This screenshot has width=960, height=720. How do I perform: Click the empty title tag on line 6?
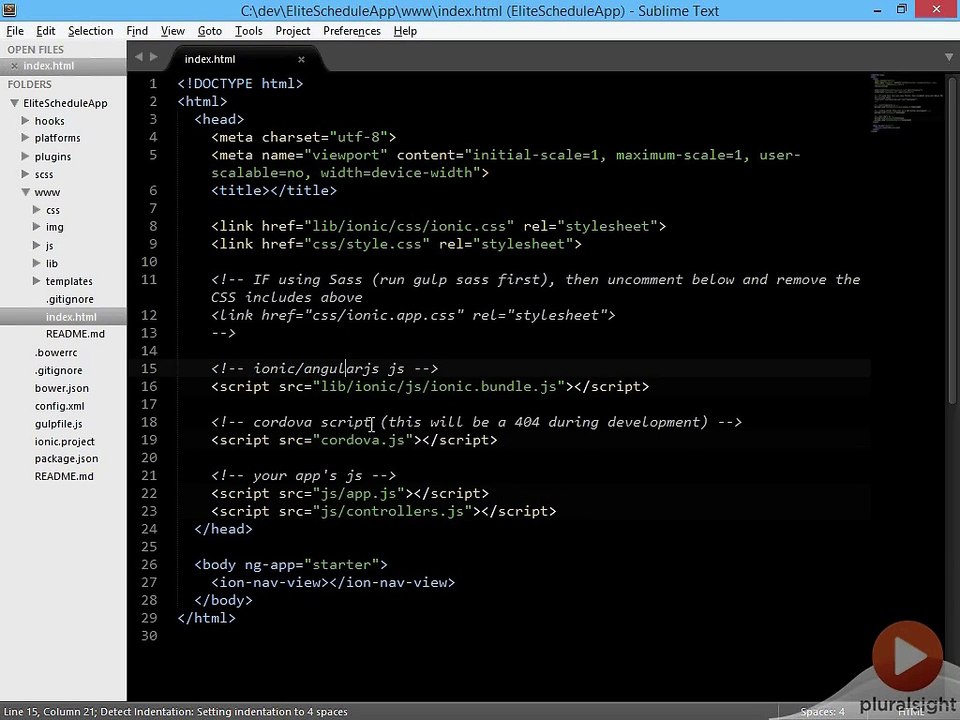274,190
